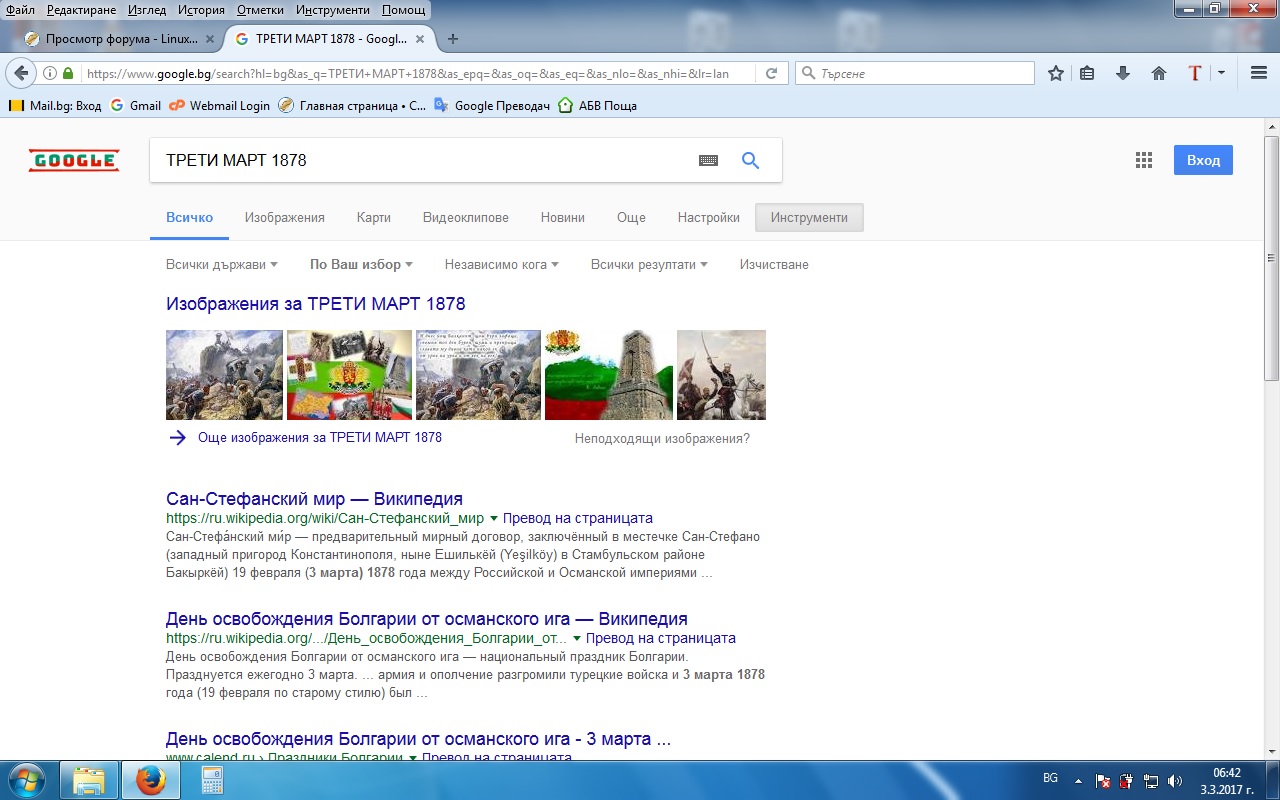Viewport: 1280px width, 800px height.
Task: Open the Google apps grid
Action: pyautogui.click(x=1144, y=160)
